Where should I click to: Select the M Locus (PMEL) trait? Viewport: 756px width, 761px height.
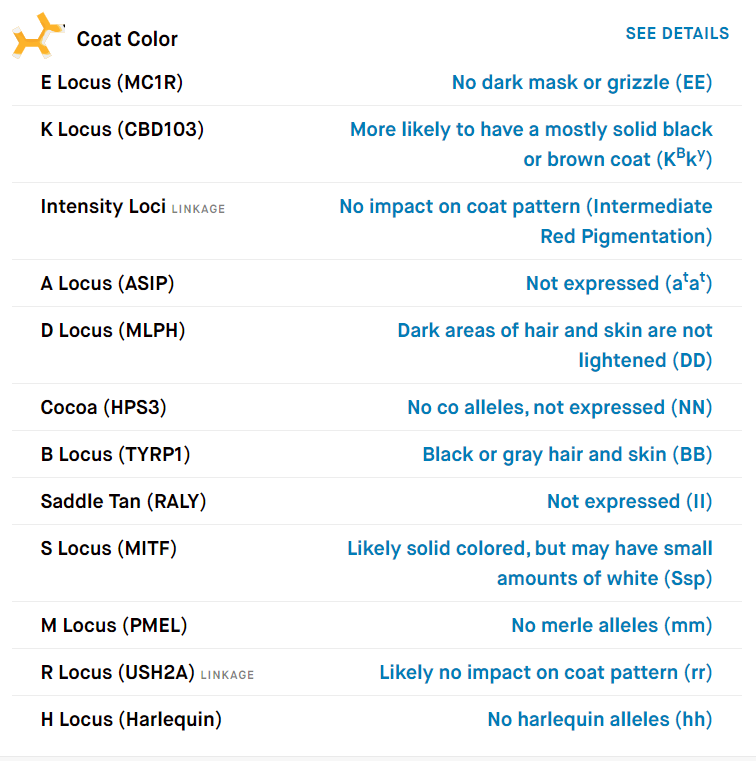point(114,625)
